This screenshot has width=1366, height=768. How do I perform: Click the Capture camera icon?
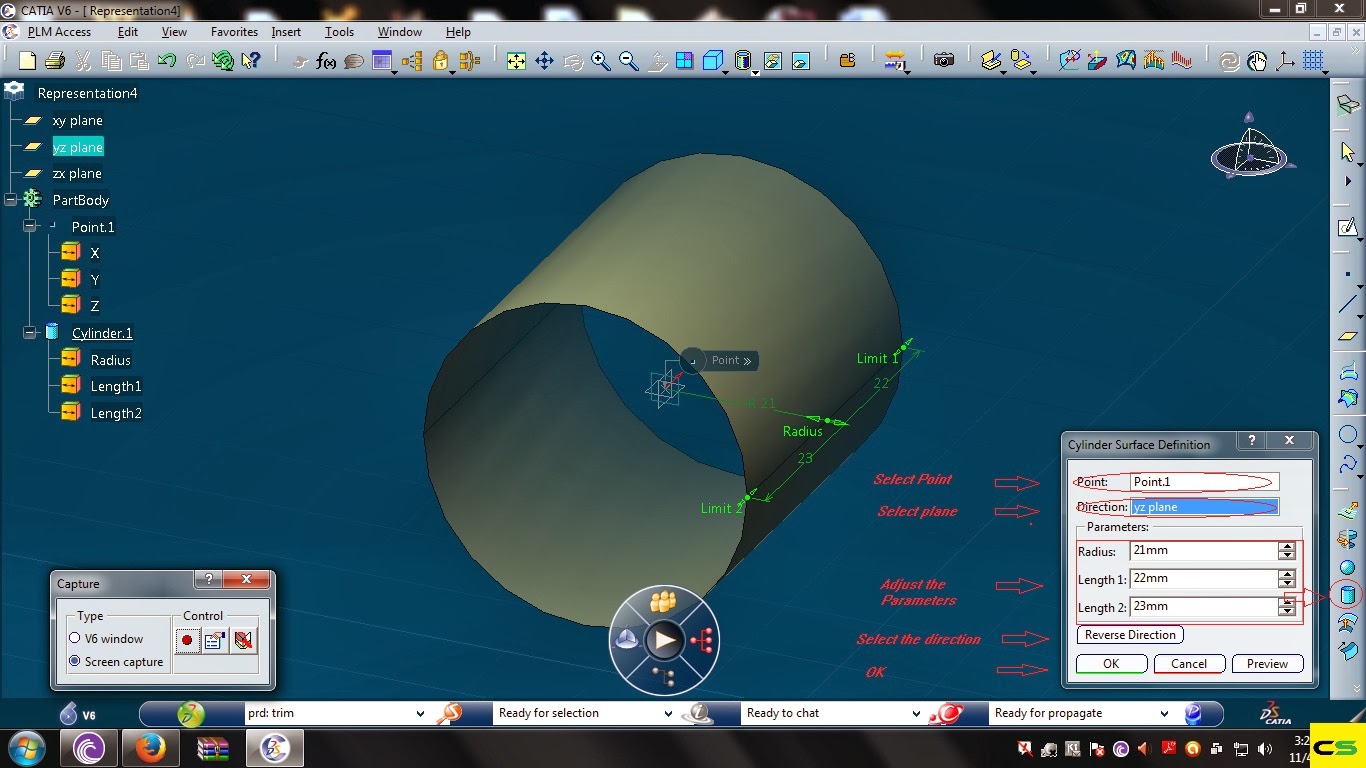[x=943, y=61]
